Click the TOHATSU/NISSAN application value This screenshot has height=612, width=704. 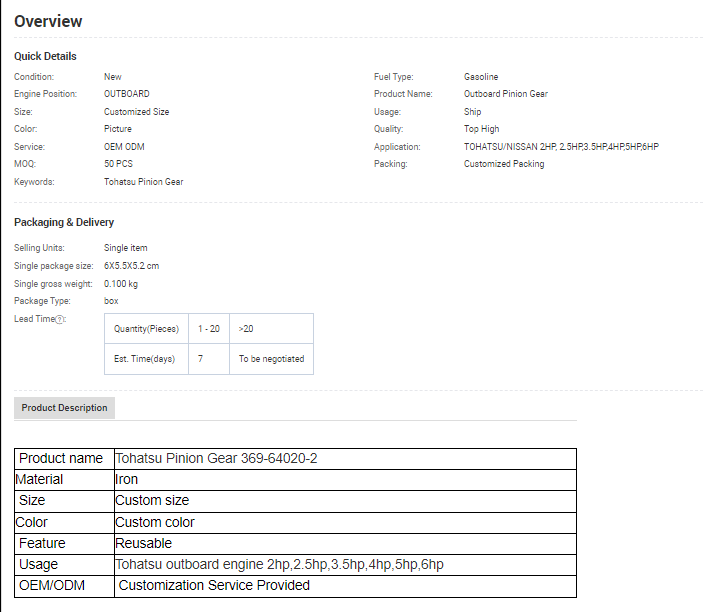(x=561, y=147)
